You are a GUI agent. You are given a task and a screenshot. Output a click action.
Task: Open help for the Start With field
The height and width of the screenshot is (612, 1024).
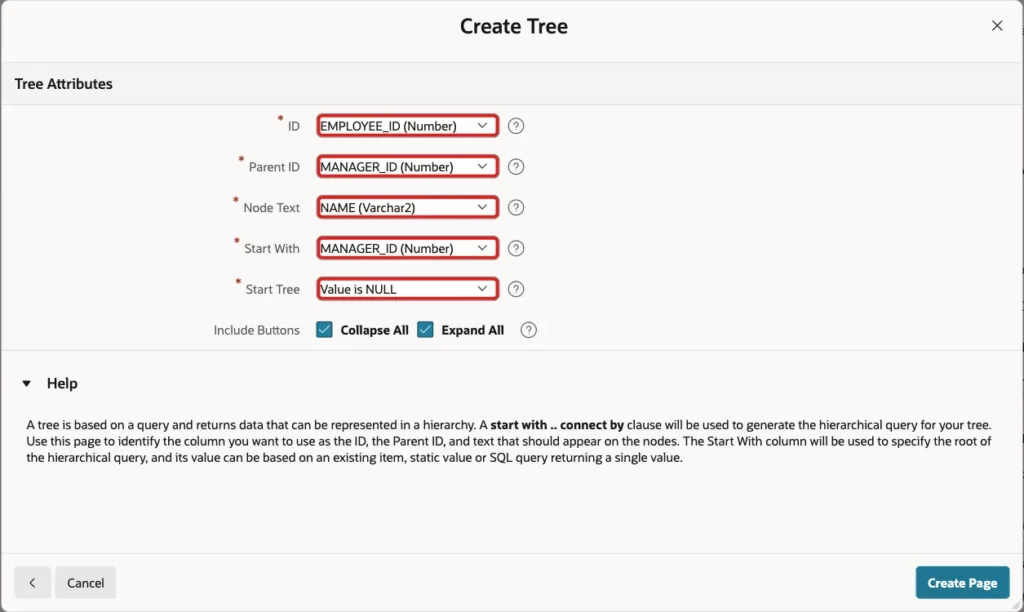point(516,248)
